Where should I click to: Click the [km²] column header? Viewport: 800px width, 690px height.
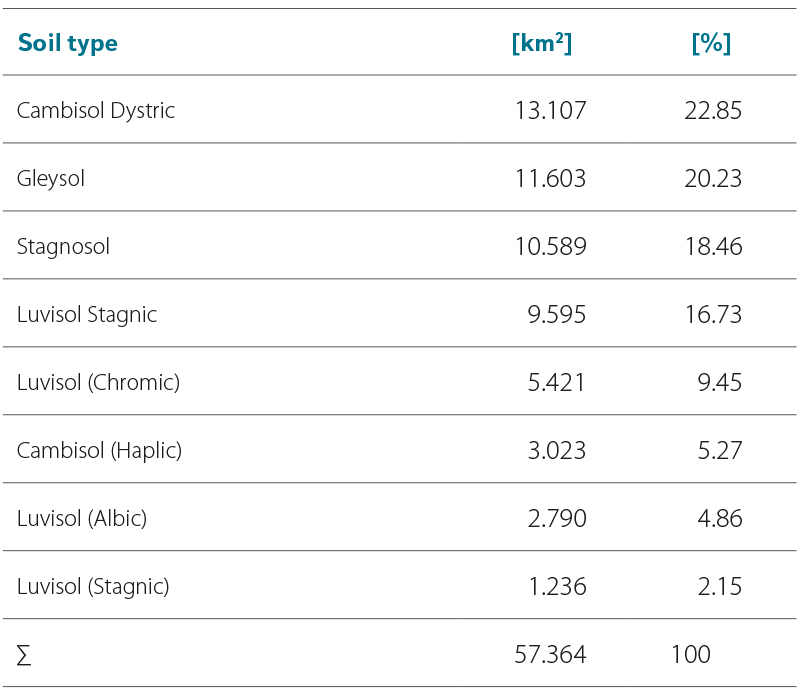point(541,43)
